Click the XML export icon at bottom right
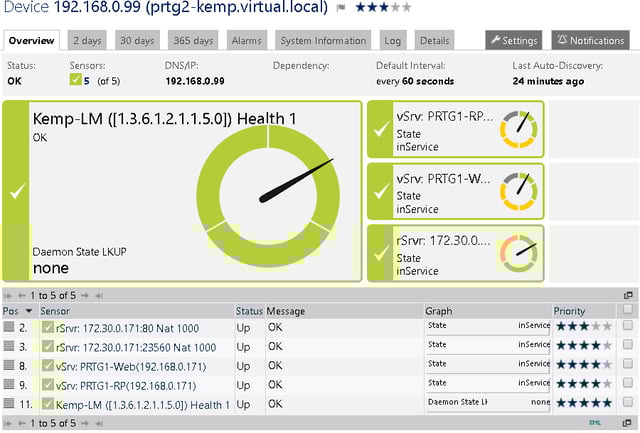The image size is (640, 433). pos(594,423)
